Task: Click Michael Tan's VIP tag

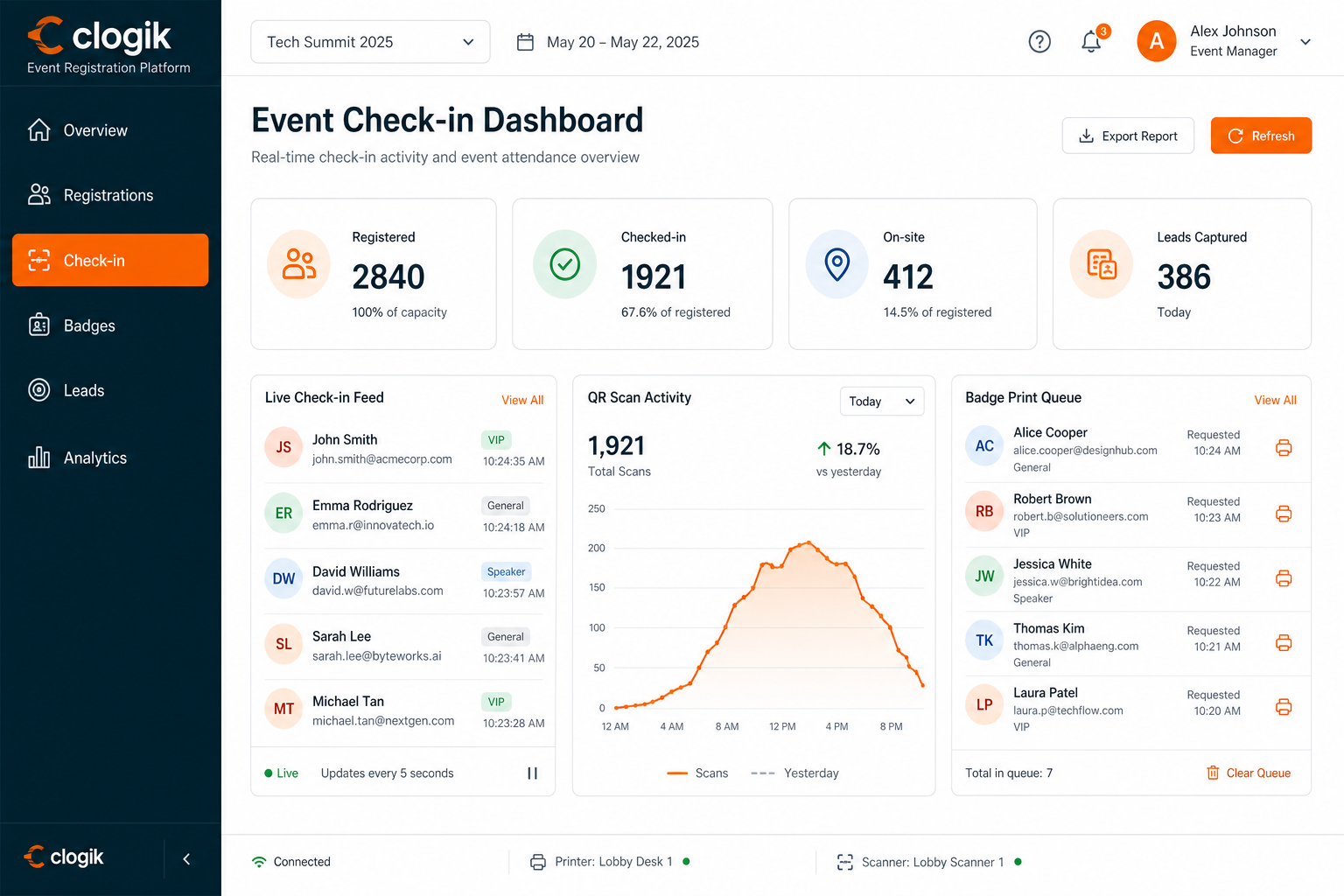Action: pos(496,702)
